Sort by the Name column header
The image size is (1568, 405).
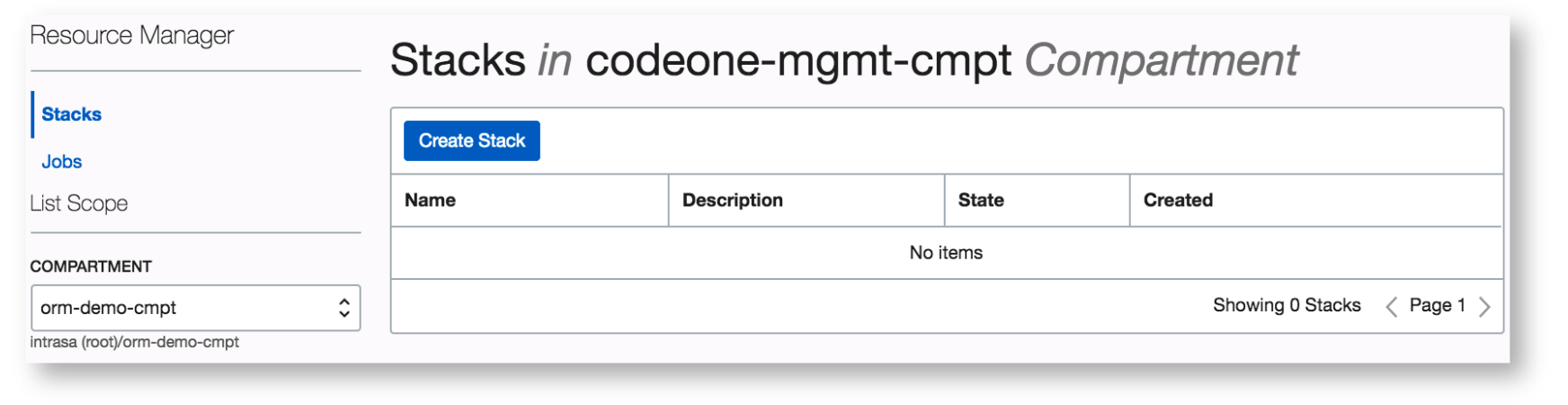pos(430,200)
